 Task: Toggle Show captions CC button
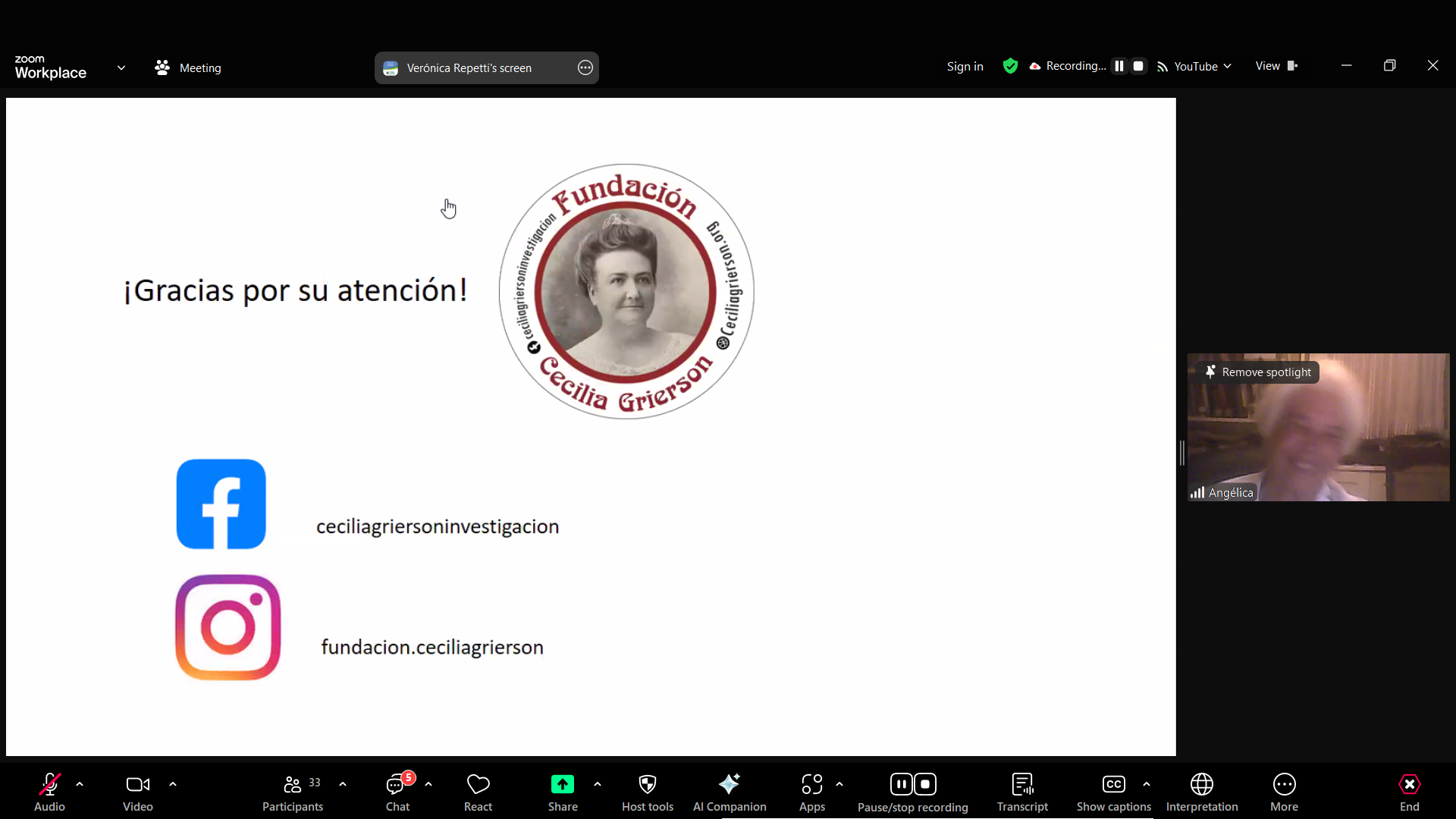[x=1112, y=791]
